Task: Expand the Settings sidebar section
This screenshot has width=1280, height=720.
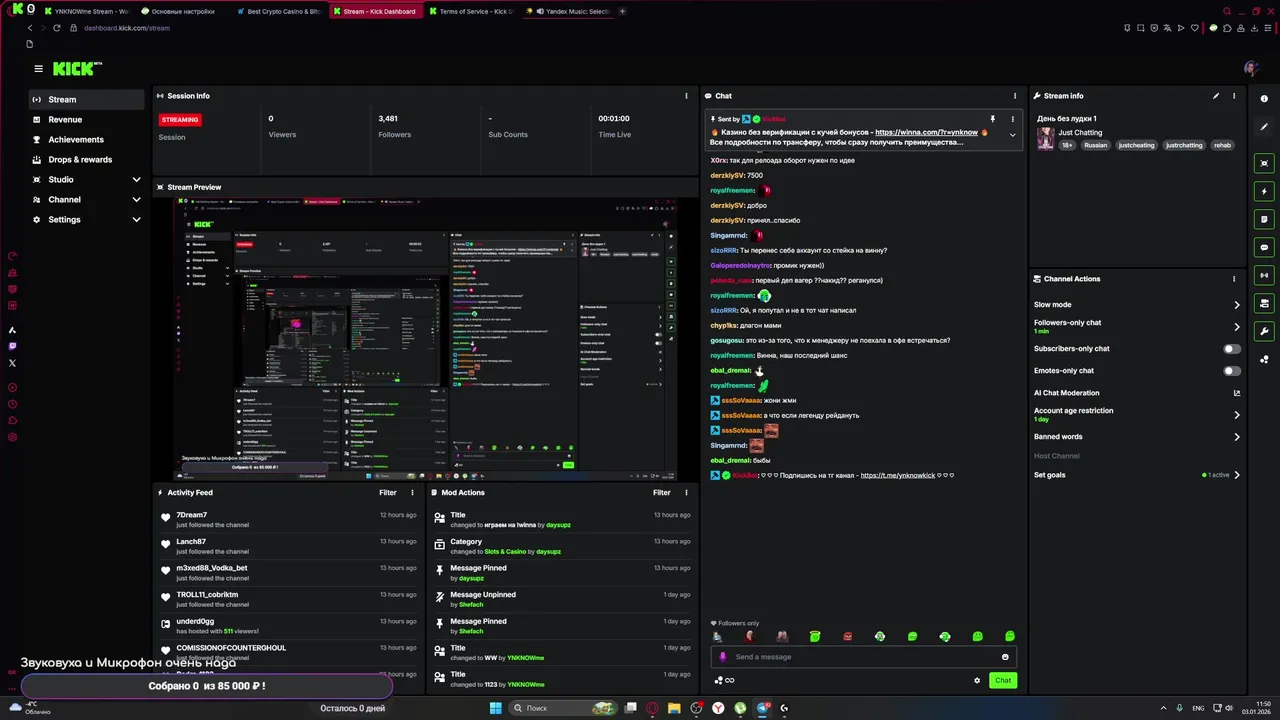Action: point(87,219)
